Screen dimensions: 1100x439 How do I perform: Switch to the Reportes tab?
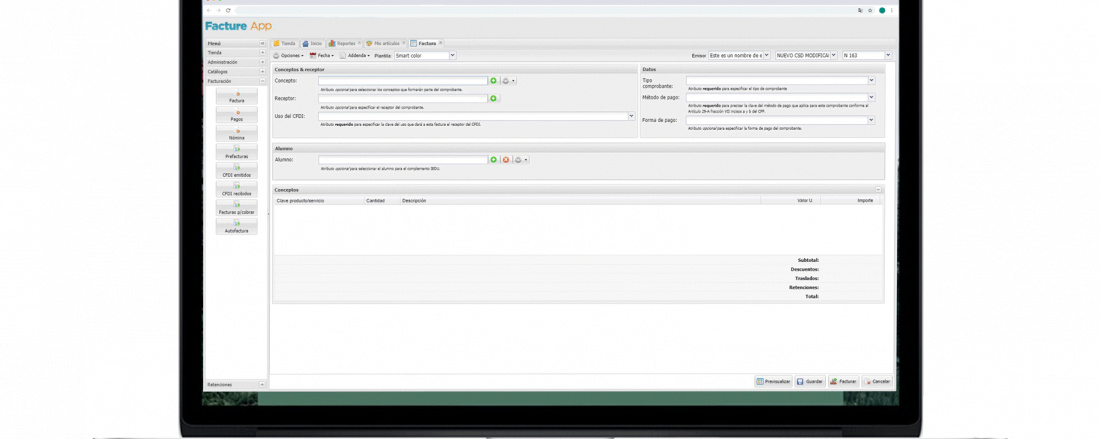(344, 43)
